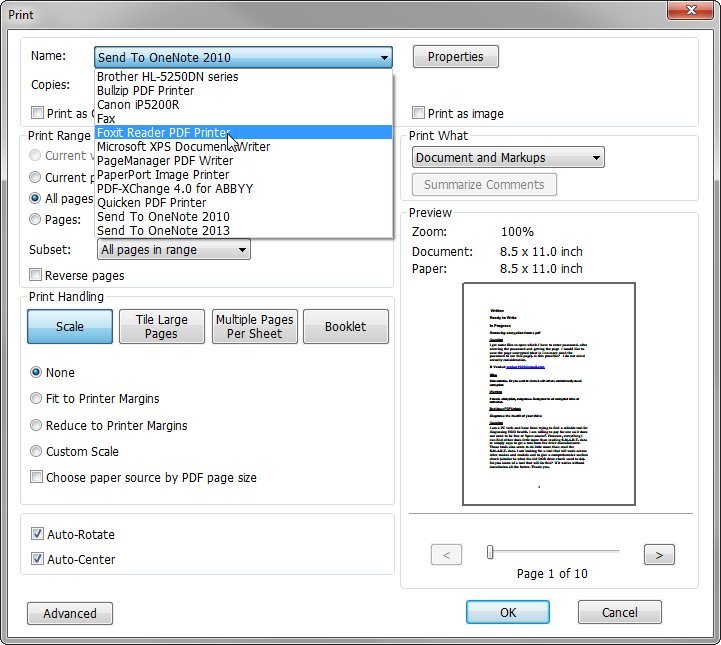The image size is (721, 645).
Task: Pick Canon iP5200R in printer list
Action: (243, 105)
